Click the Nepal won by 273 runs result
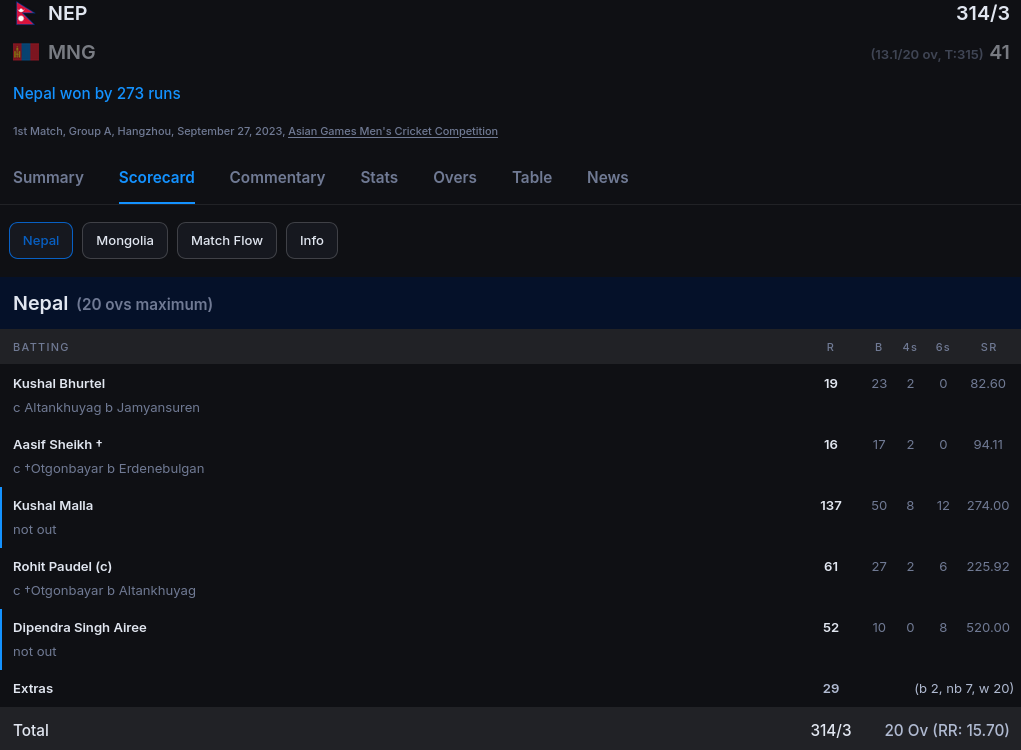This screenshot has height=750, width=1021. pos(96,94)
